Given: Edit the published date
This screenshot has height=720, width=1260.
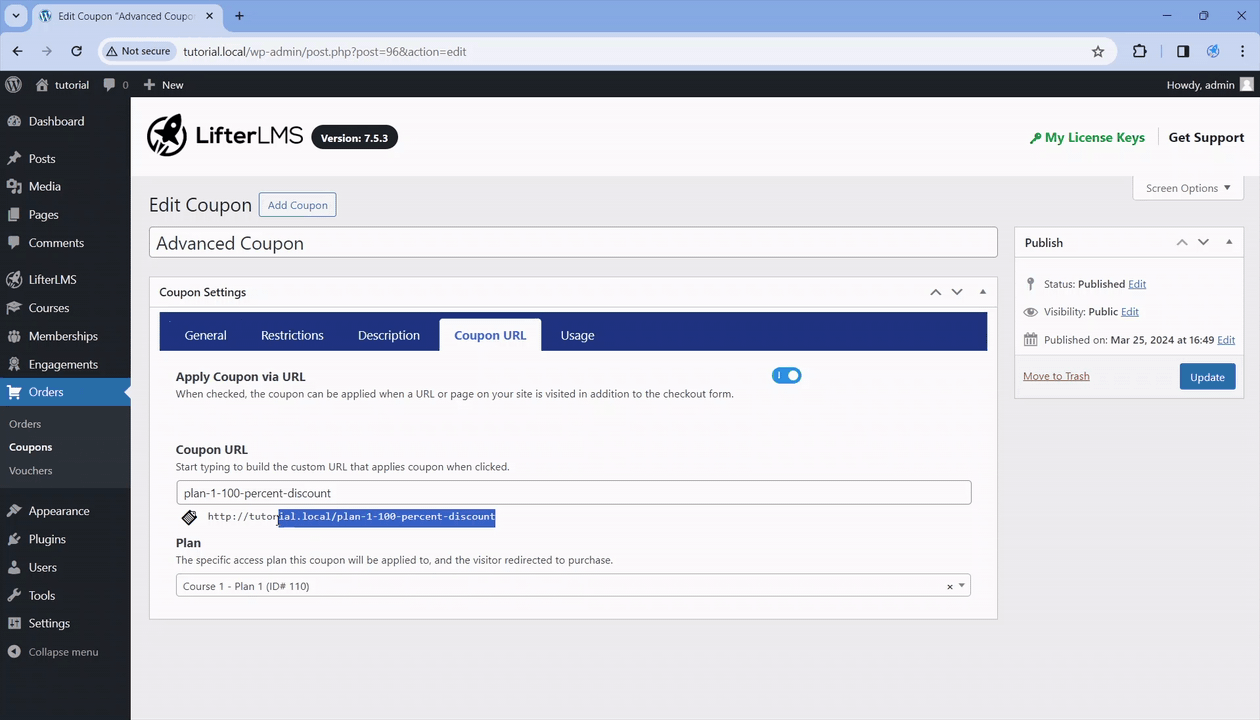Looking at the screenshot, I should pos(1226,340).
